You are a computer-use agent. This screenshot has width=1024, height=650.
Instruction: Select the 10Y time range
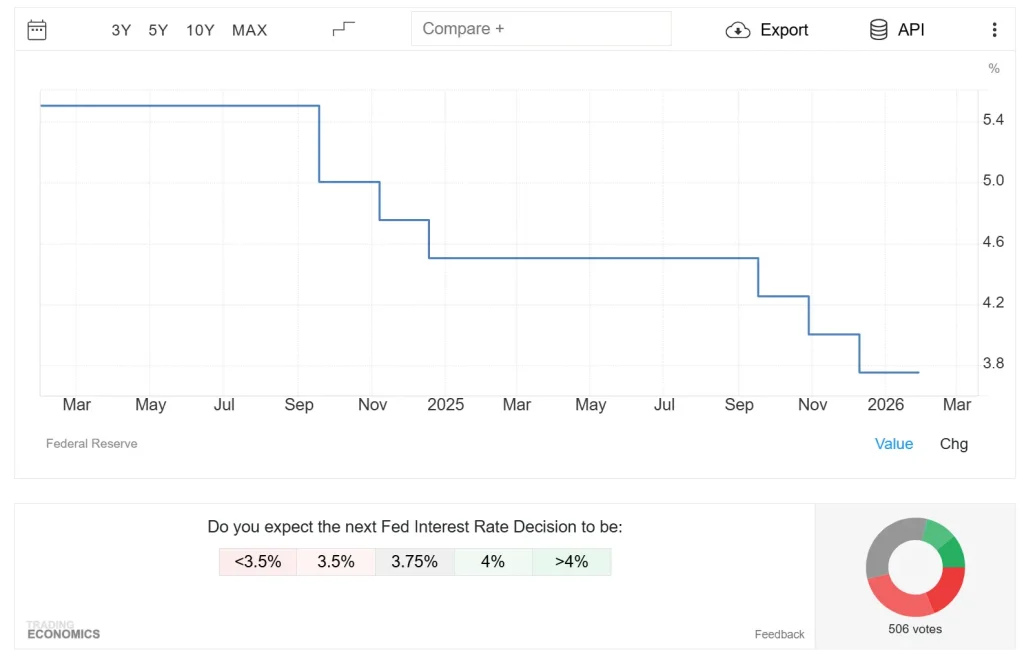[200, 30]
